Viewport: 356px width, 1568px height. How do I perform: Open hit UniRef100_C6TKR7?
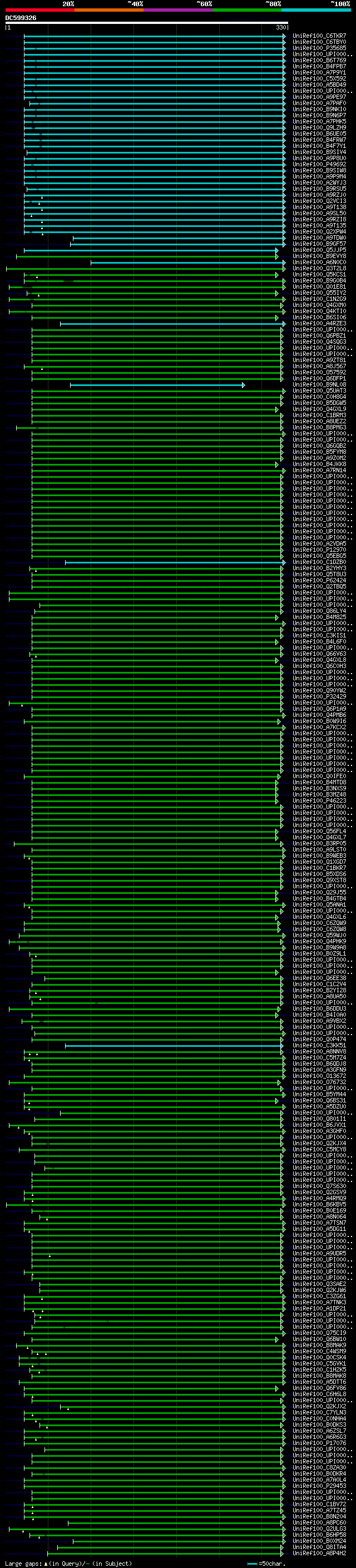tap(319, 36)
